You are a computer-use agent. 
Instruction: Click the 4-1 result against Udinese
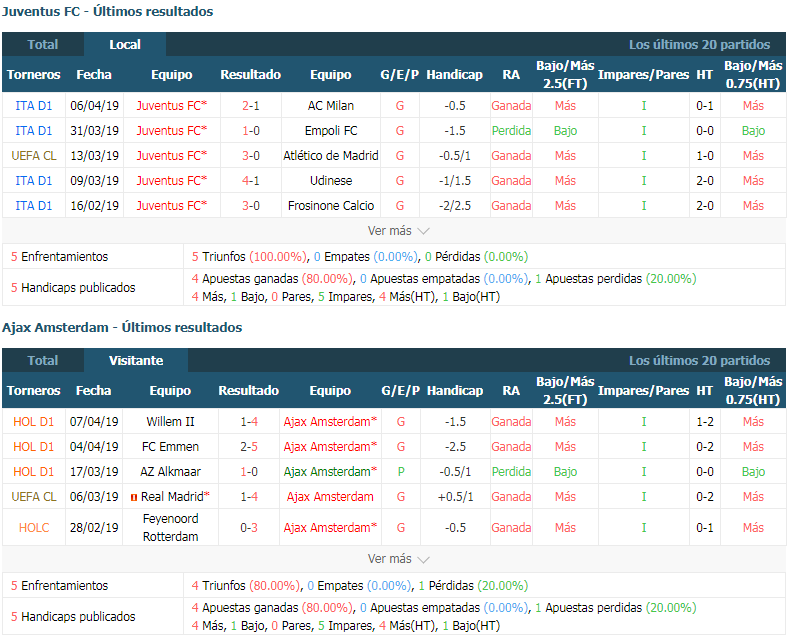point(251,180)
